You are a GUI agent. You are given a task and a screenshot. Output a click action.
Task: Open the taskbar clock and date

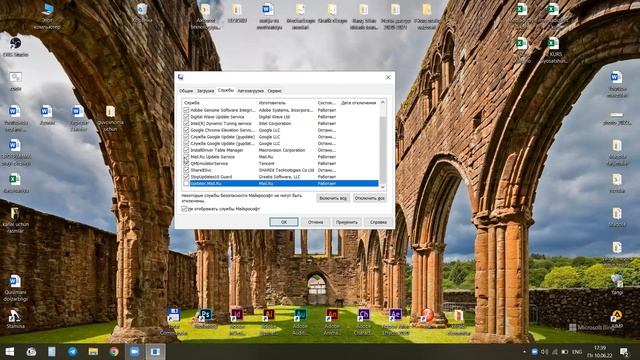coord(600,352)
